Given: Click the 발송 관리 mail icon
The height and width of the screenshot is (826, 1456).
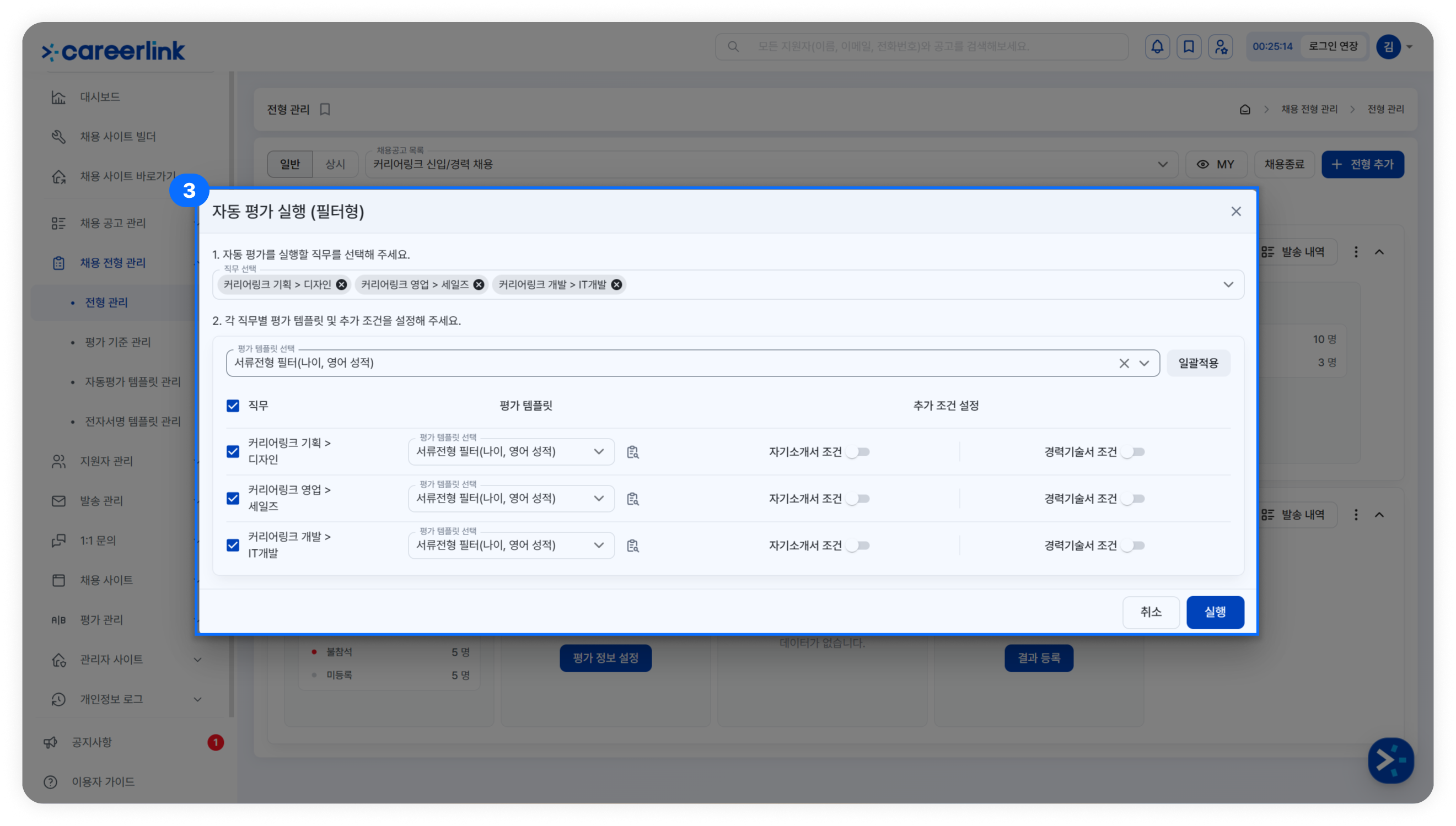Looking at the screenshot, I should (58, 501).
